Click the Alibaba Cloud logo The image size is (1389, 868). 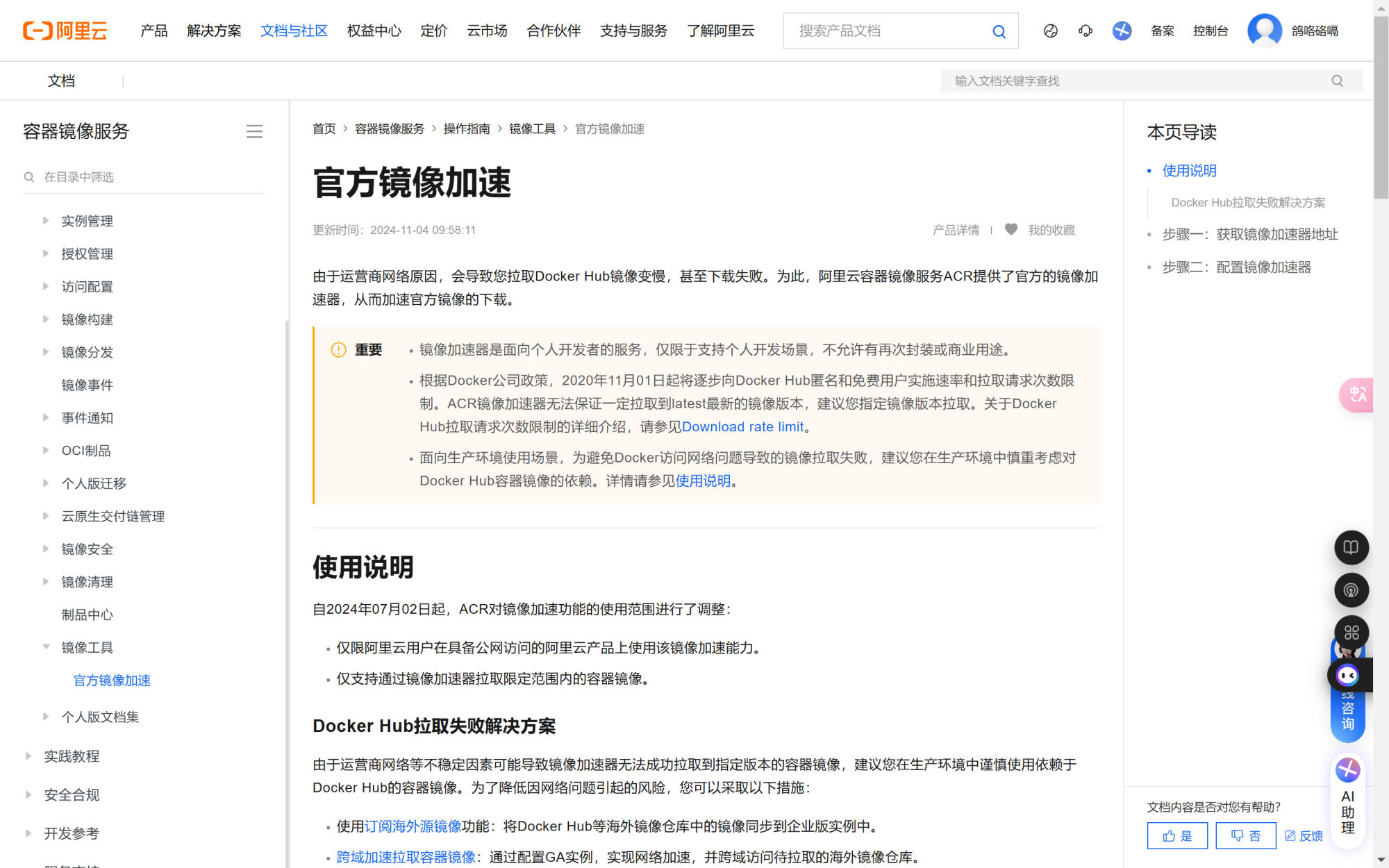[x=65, y=31]
